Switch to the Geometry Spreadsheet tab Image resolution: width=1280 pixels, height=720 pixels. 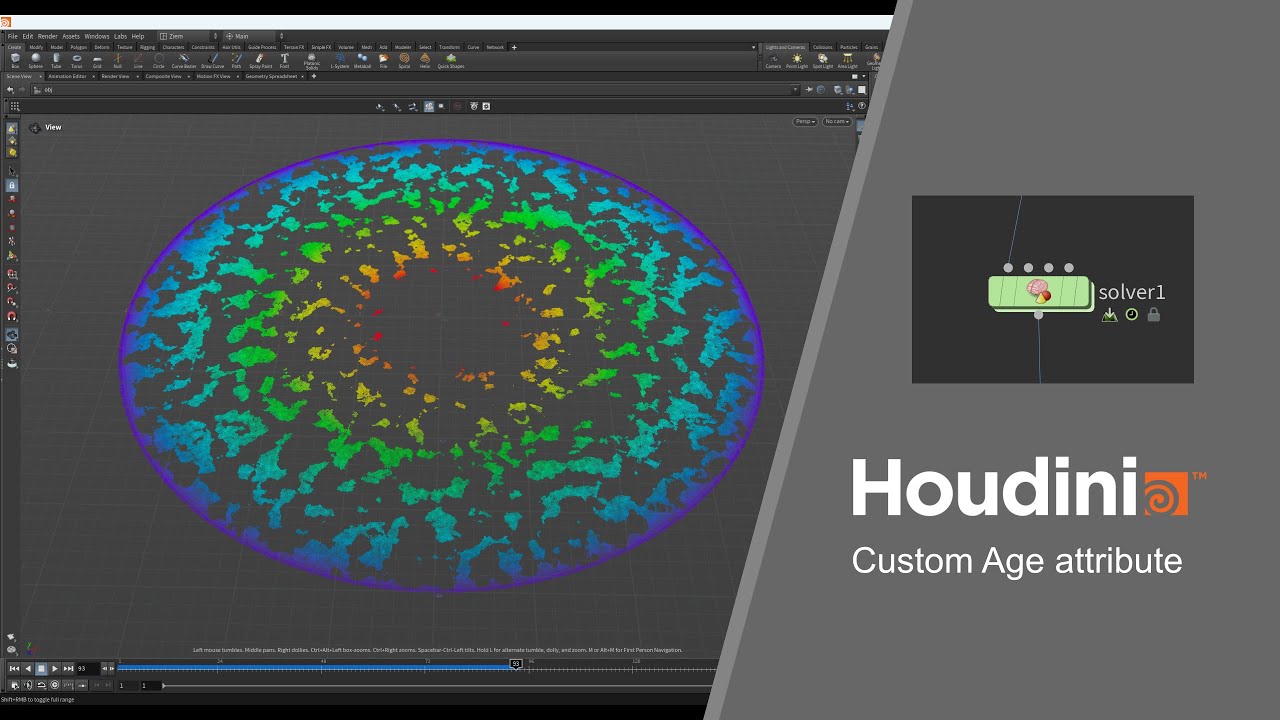274,76
